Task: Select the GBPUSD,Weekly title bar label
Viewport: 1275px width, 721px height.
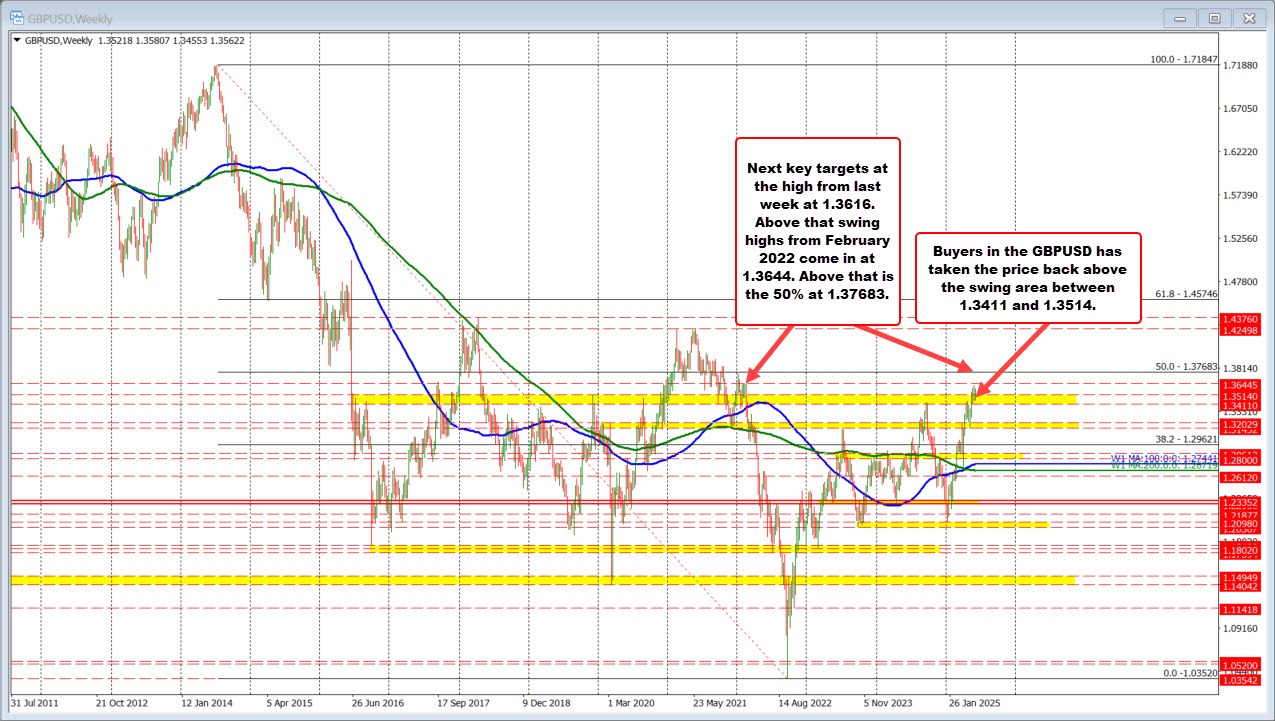Action: pos(67,17)
